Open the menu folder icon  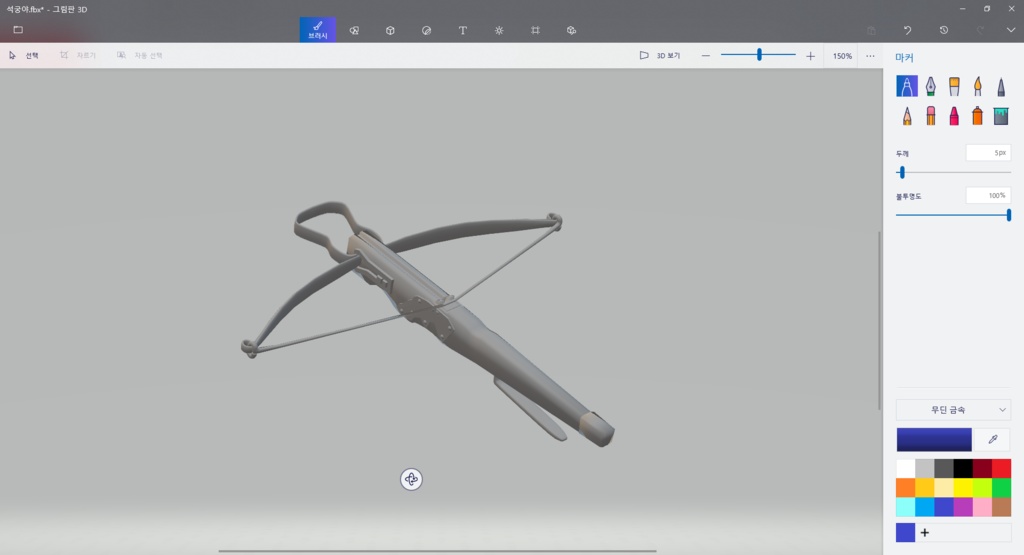click(18, 29)
